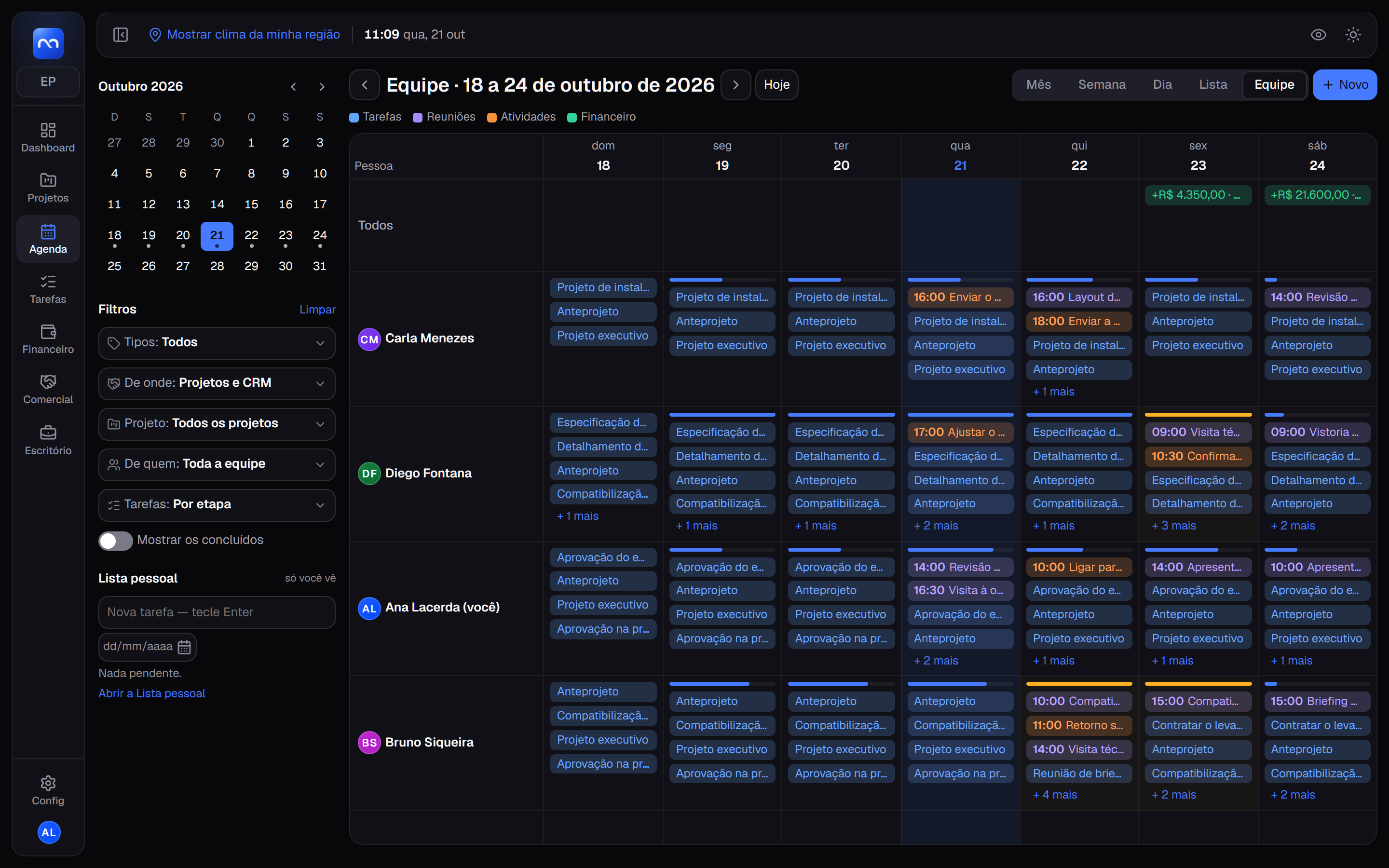Switch to the Lista view tab

point(1213,85)
